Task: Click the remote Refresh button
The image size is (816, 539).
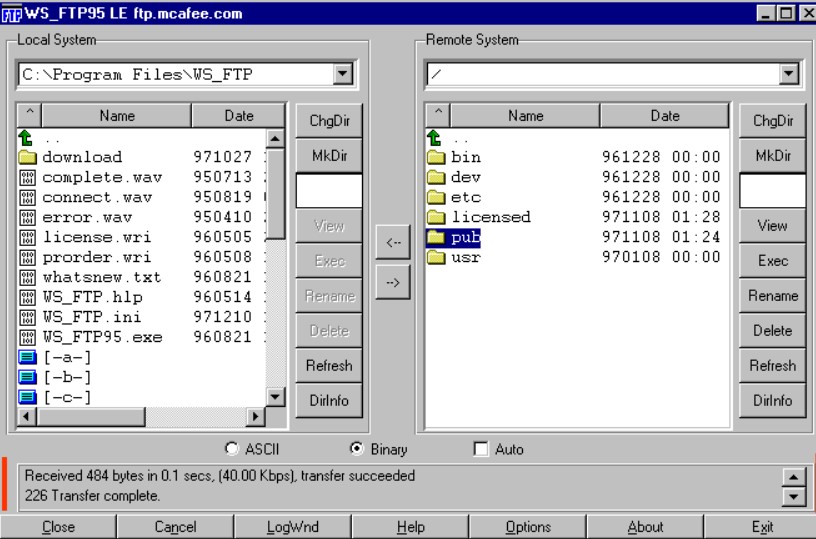Action: point(772,366)
